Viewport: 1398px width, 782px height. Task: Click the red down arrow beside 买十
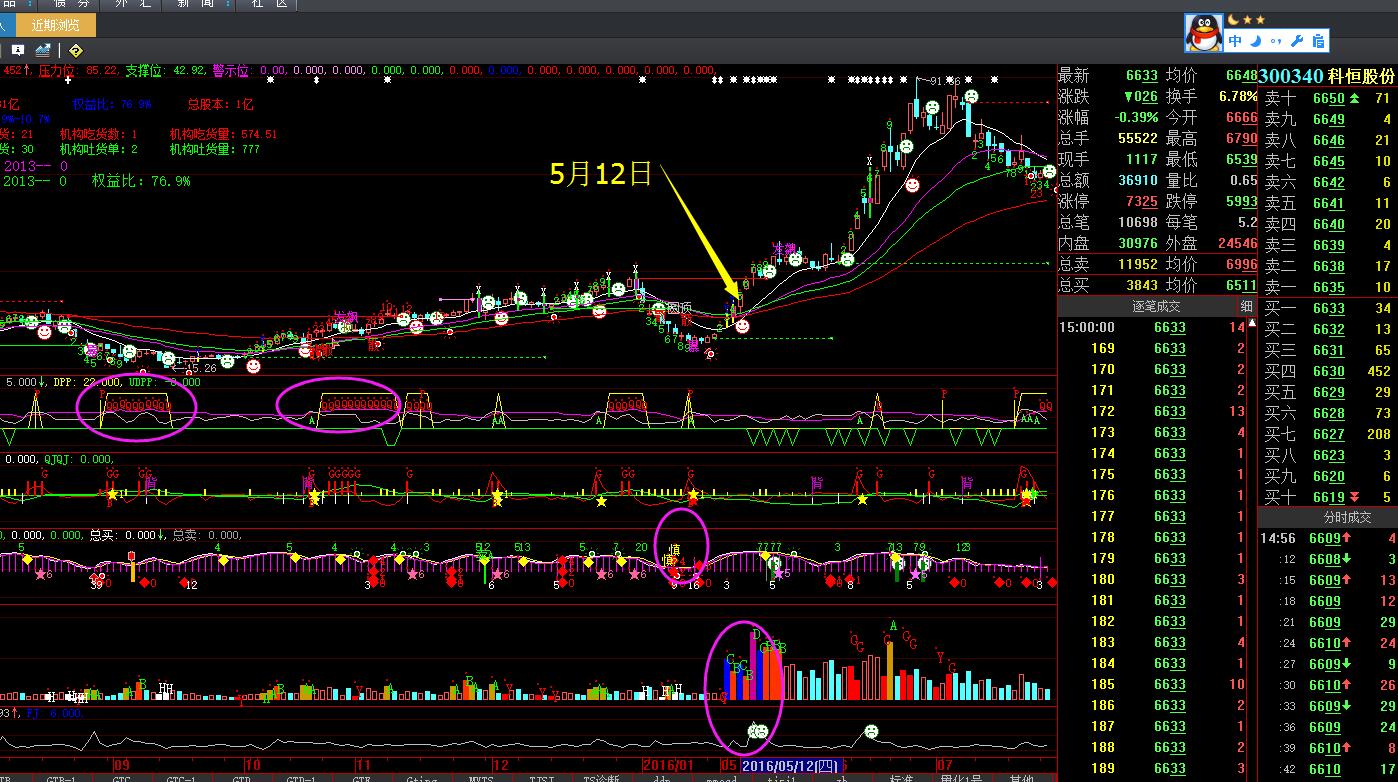click(1354, 497)
